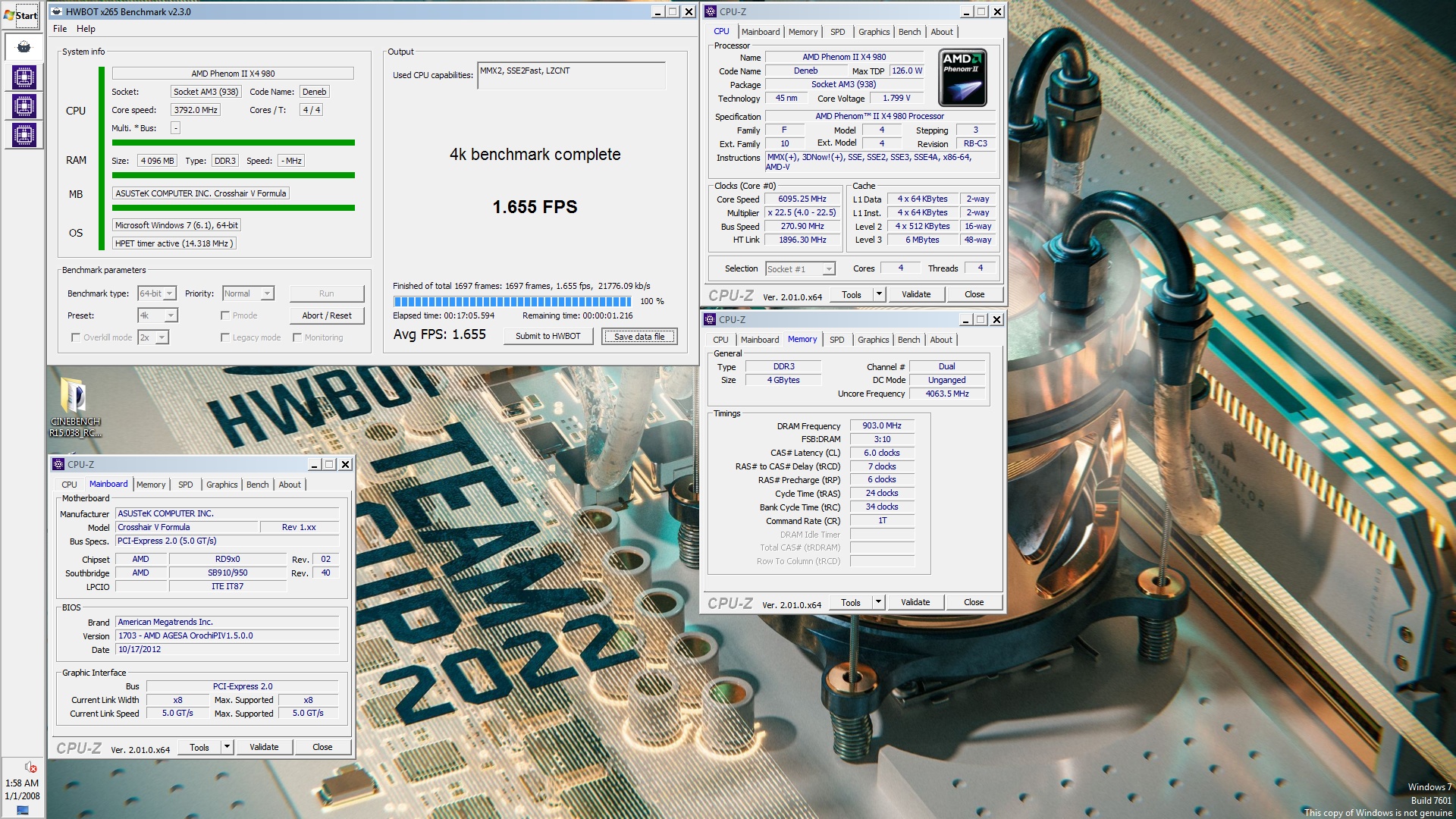Switch to SPD tab in CPU-Z CPU window
The width and height of the screenshot is (1456, 819).
click(x=837, y=32)
